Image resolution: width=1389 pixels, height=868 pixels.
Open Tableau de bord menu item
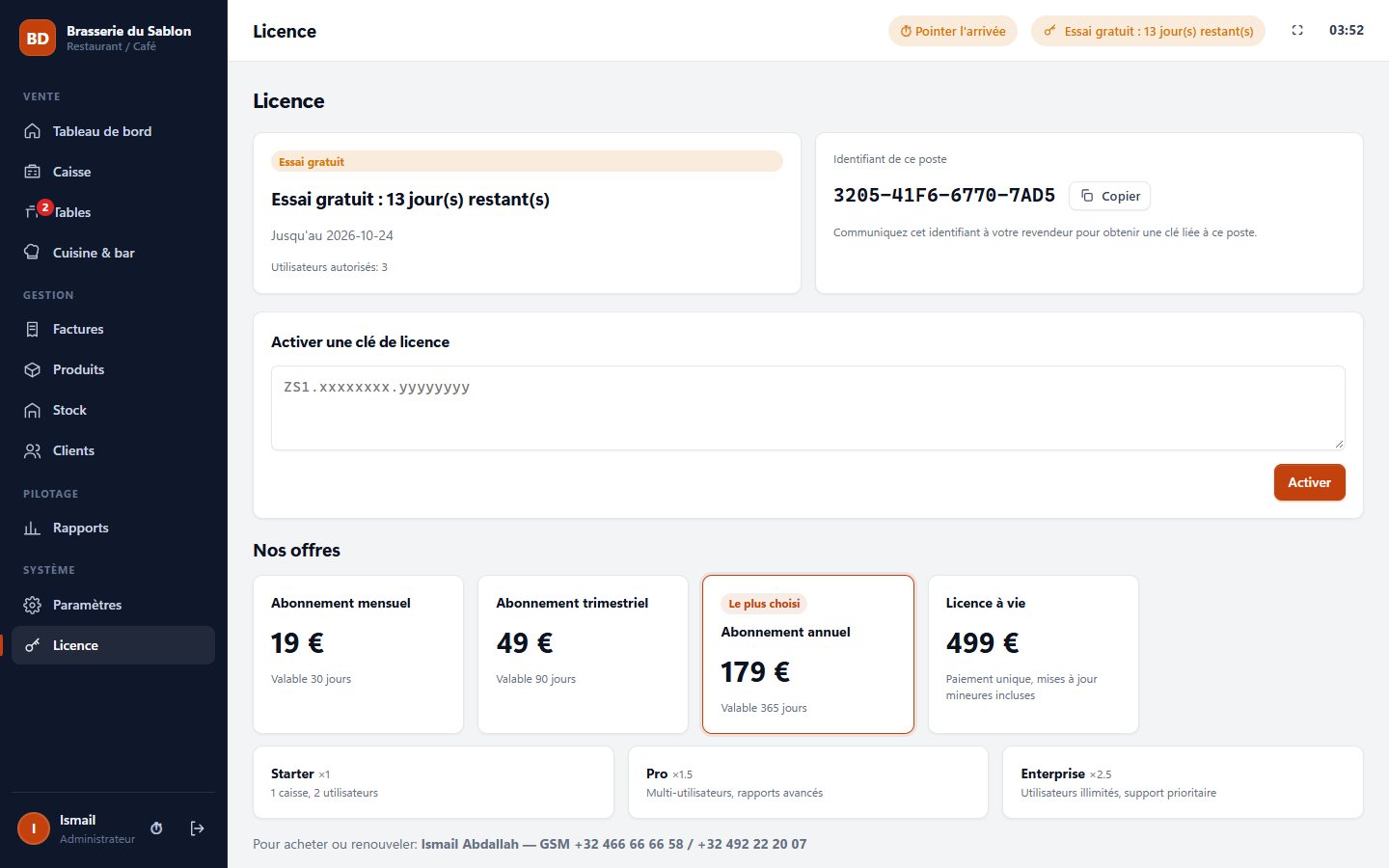point(113,131)
